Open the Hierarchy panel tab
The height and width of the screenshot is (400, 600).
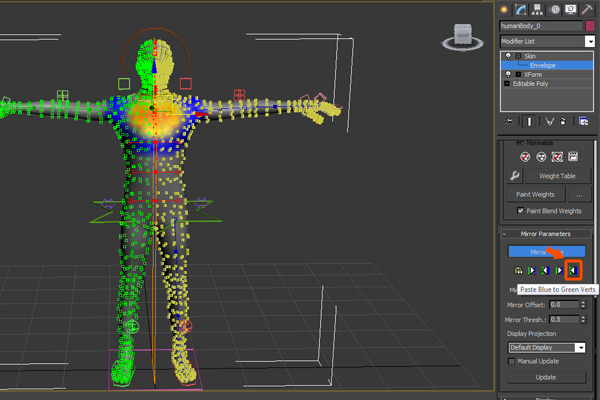click(x=537, y=10)
